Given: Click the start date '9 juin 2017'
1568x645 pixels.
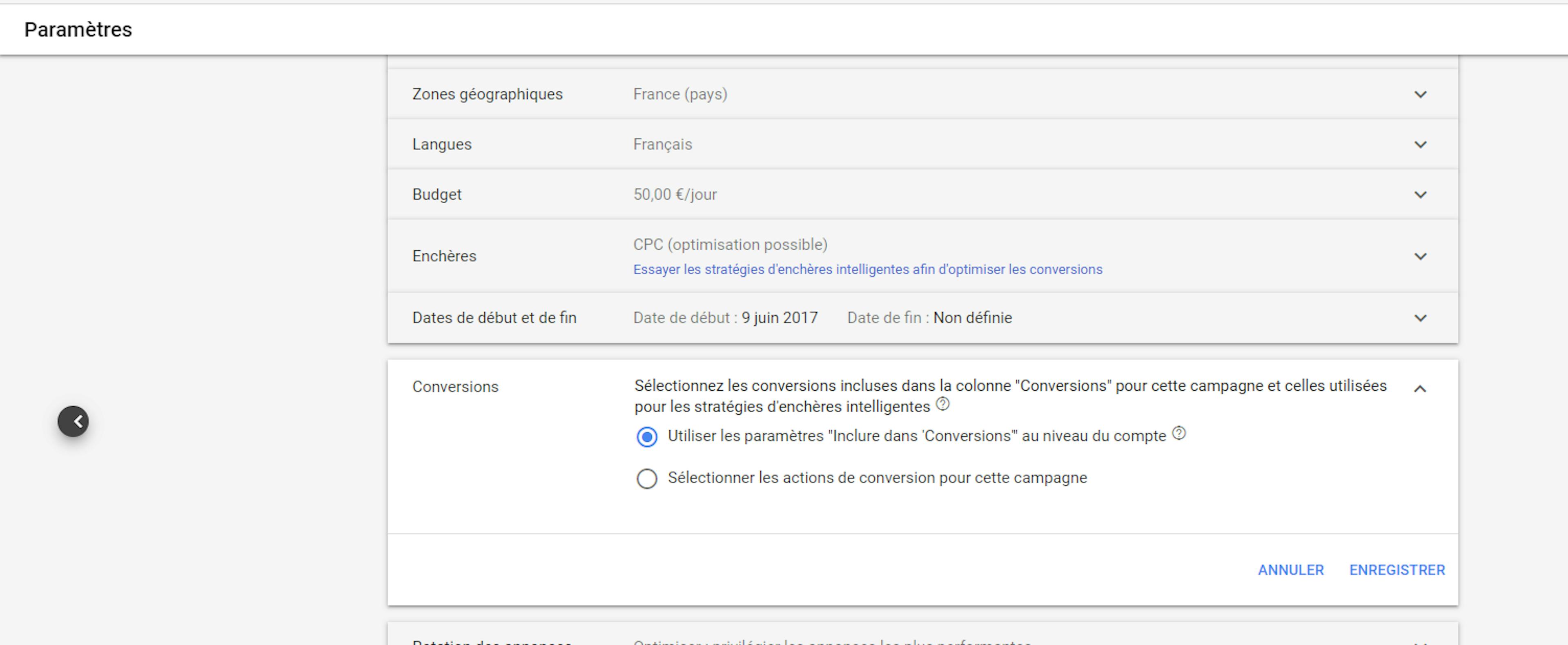Looking at the screenshot, I should coord(780,317).
